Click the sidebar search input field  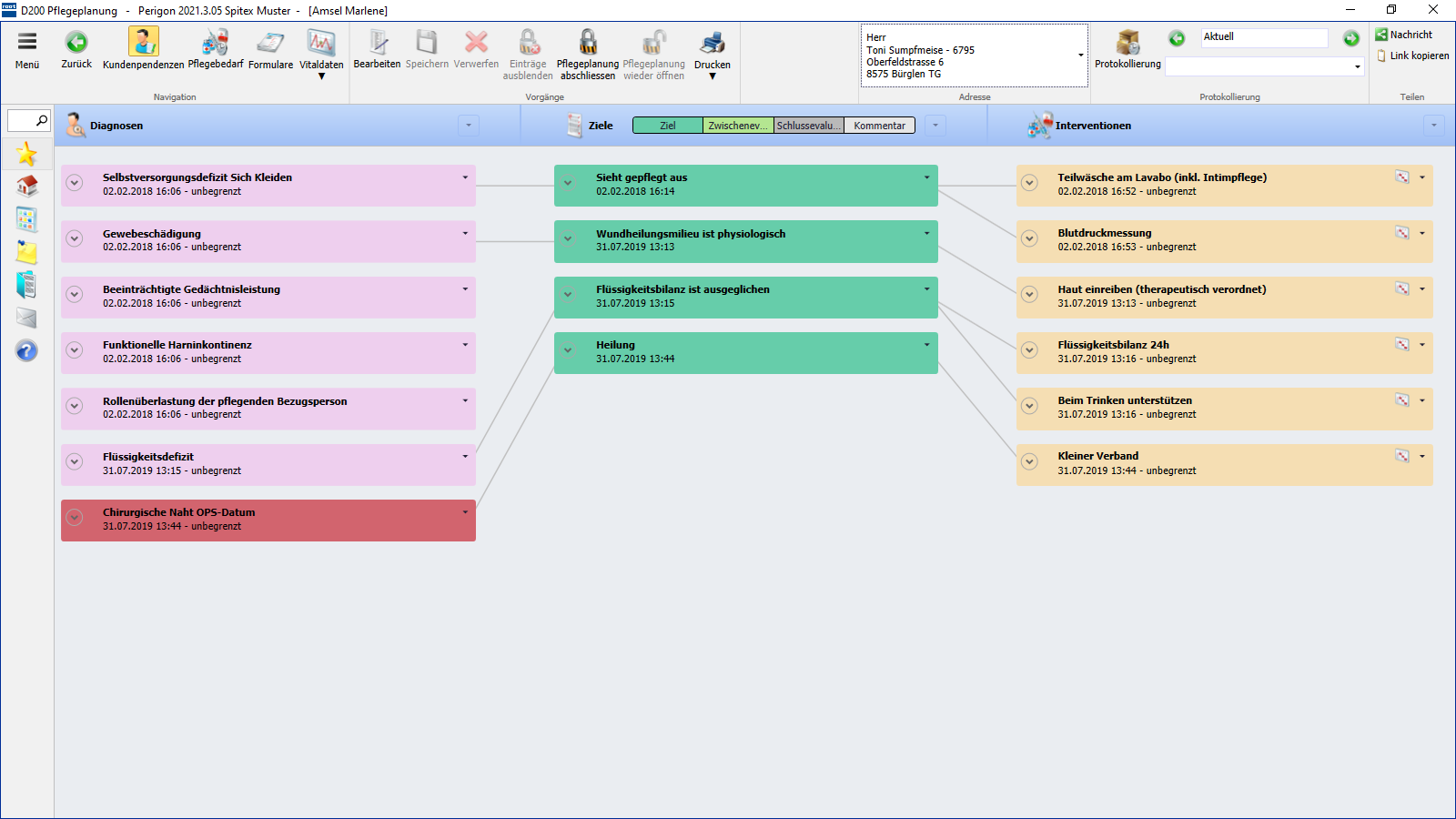22,120
